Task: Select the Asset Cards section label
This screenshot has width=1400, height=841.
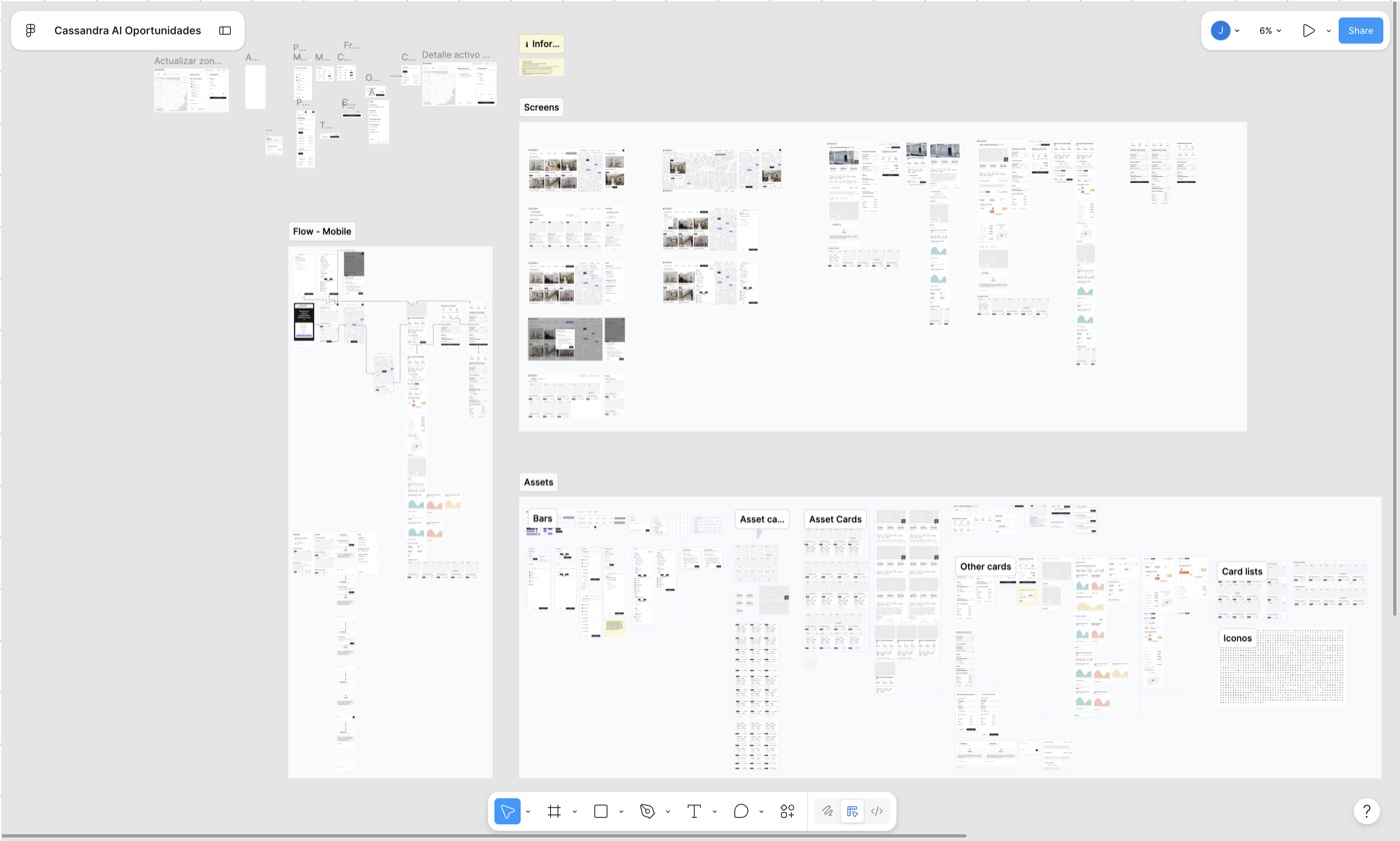Action: [x=835, y=519]
